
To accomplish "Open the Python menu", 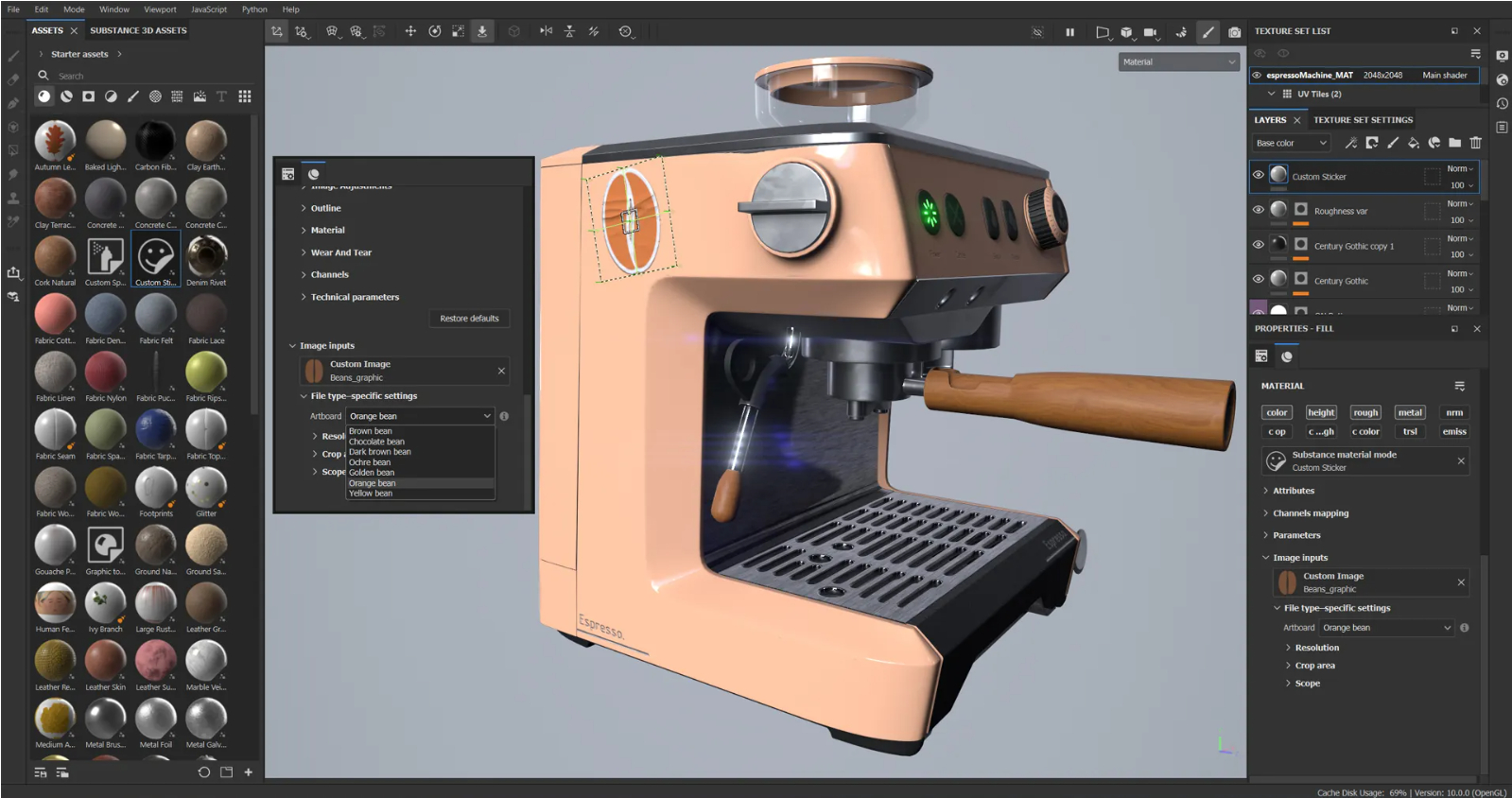I will [254, 9].
